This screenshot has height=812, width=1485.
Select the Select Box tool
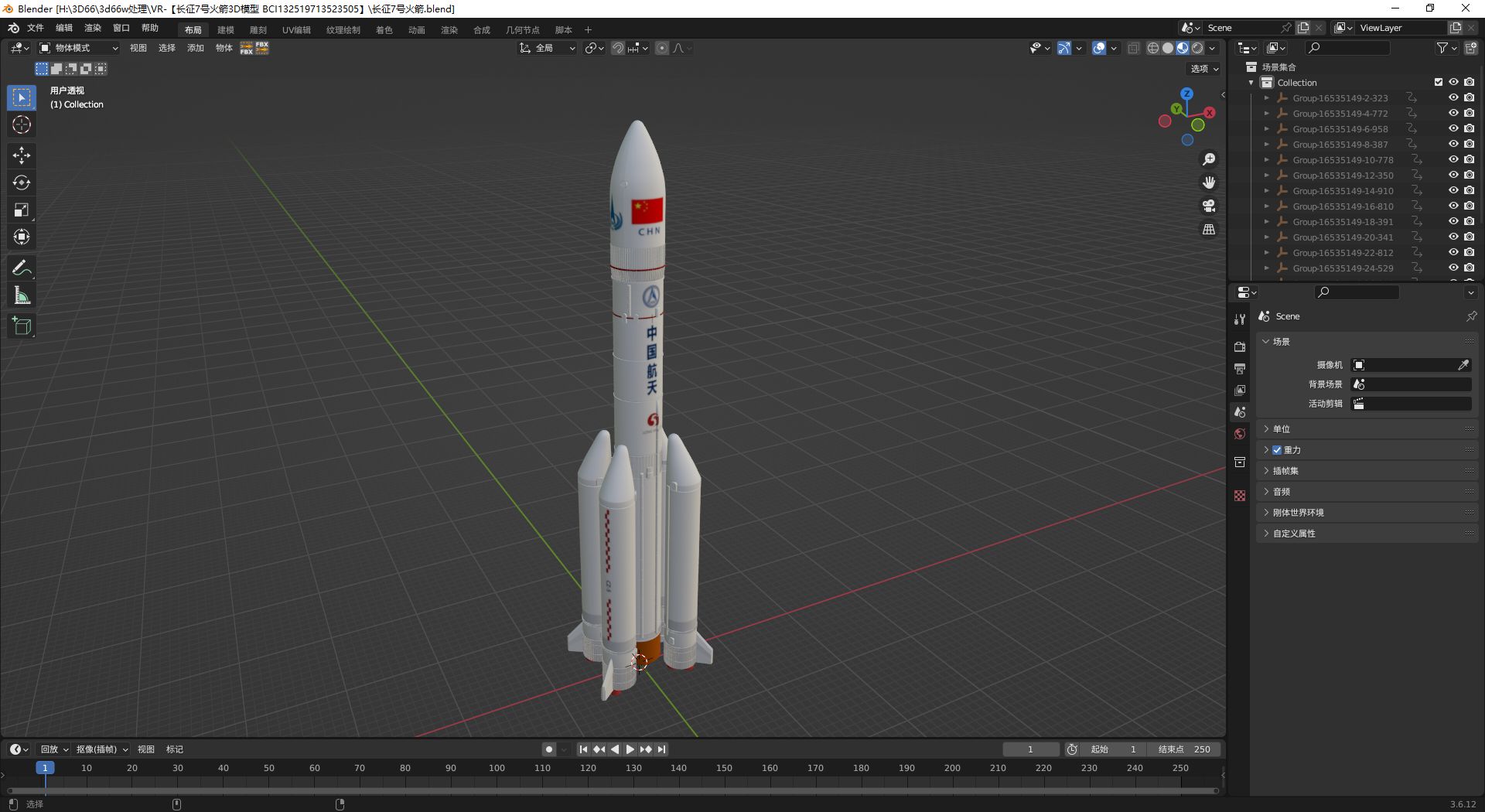(x=22, y=97)
